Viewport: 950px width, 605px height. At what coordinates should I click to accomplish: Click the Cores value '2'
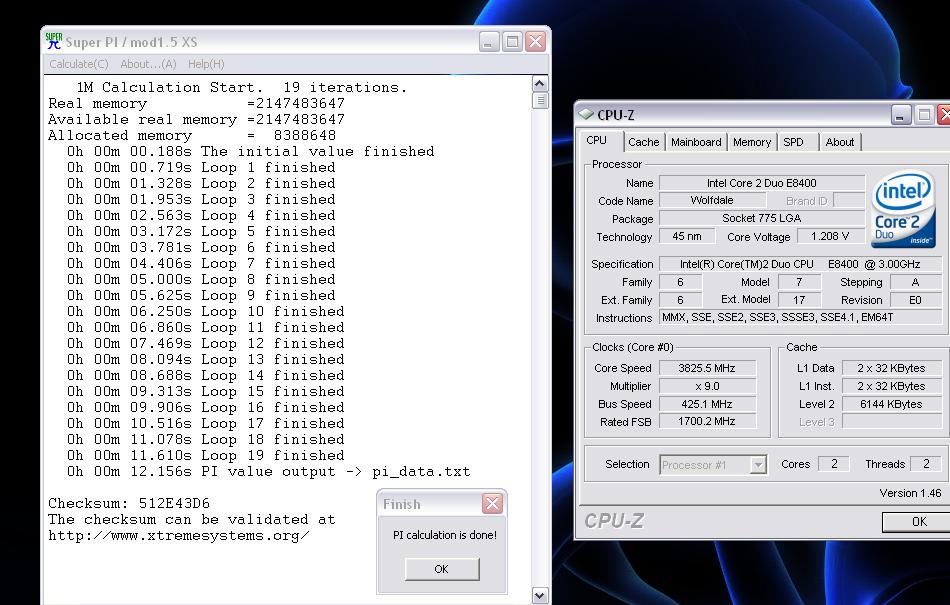tap(834, 464)
